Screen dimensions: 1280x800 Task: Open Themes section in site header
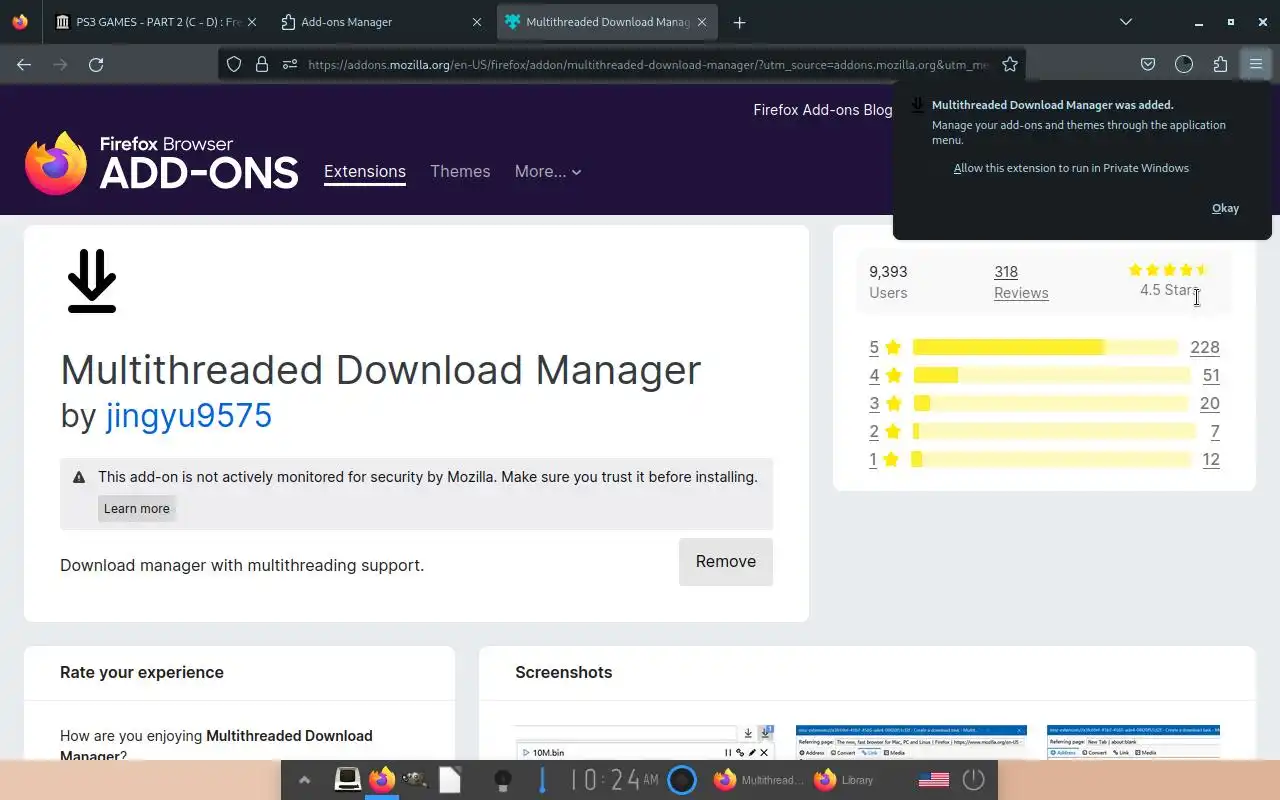click(460, 172)
